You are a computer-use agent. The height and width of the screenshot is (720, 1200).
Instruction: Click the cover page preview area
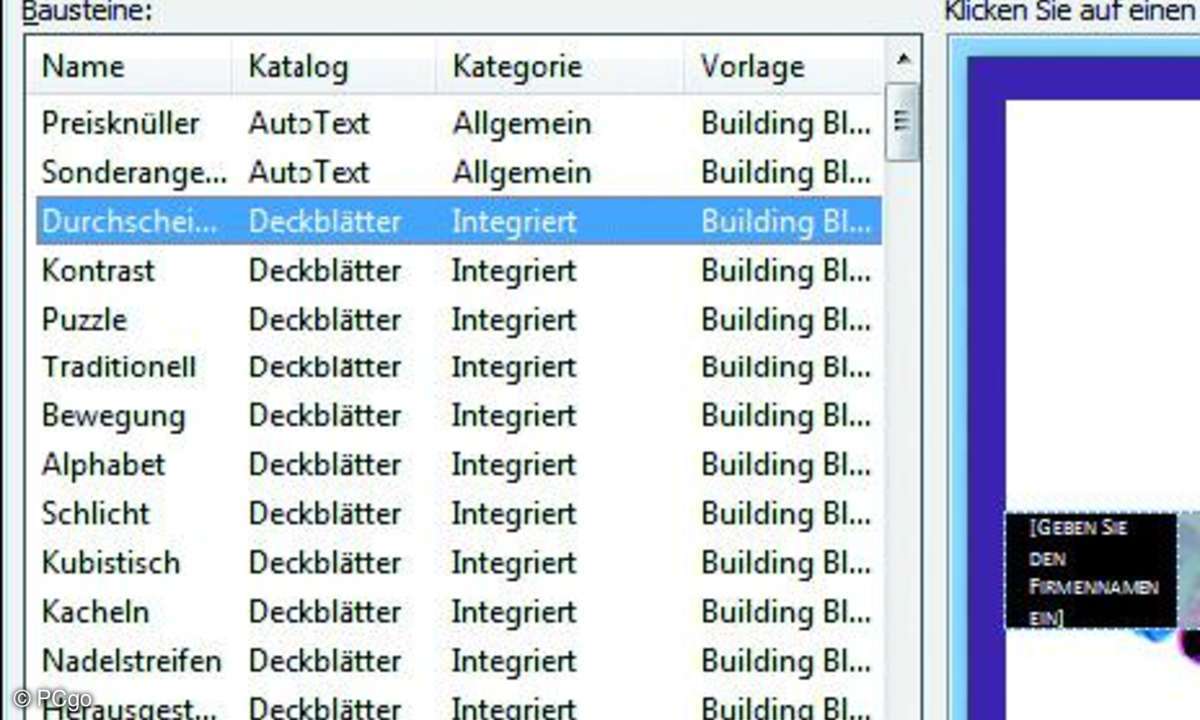pos(1090,300)
